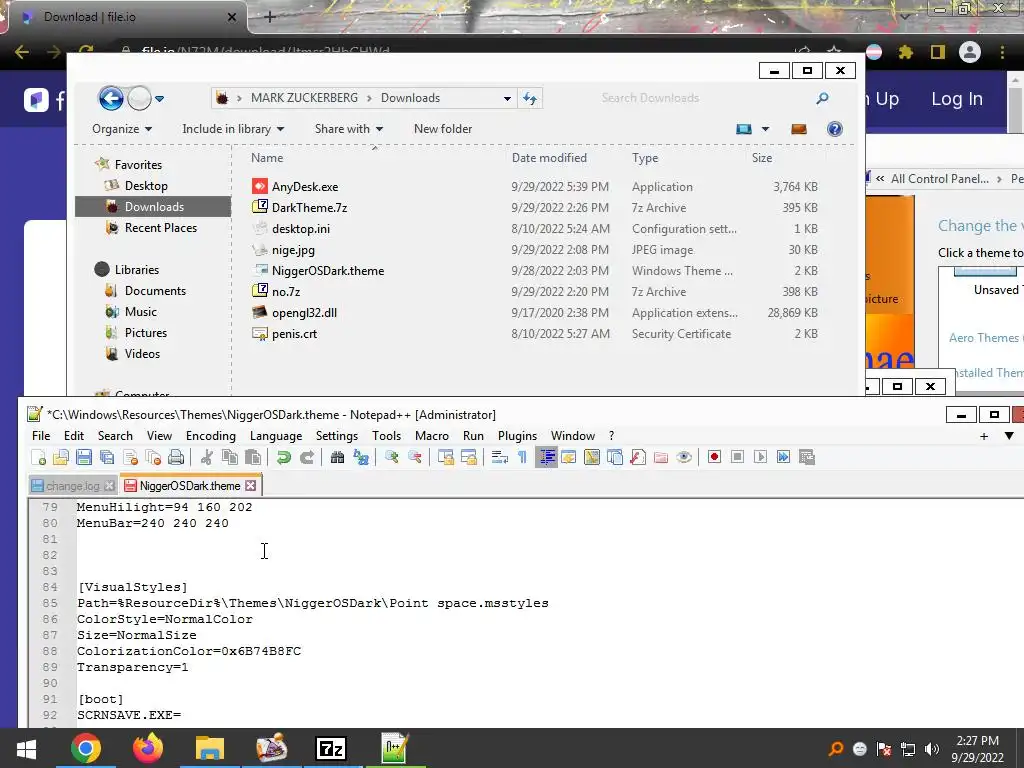The image size is (1024, 768).
Task: Toggle the indent guide toolbar button
Action: coord(547,457)
